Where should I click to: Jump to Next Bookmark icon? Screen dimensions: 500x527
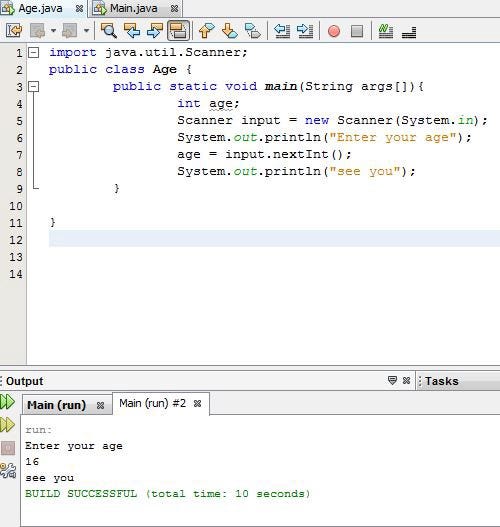click(x=230, y=31)
